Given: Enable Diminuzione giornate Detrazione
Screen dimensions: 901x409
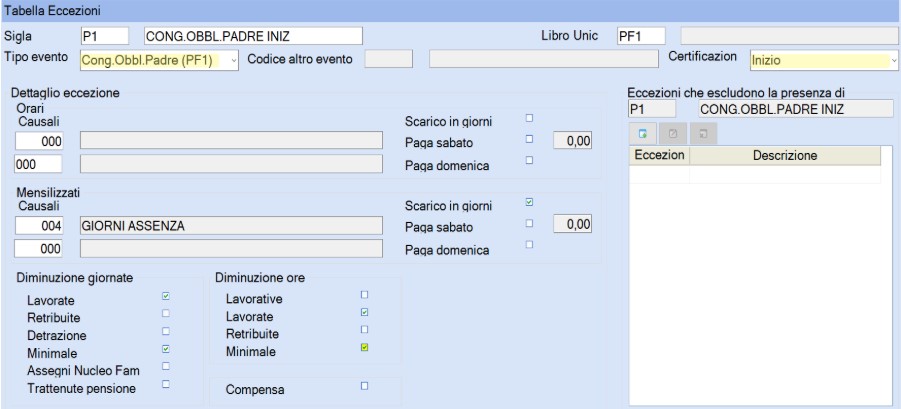Looking at the screenshot, I should tap(165, 331).
